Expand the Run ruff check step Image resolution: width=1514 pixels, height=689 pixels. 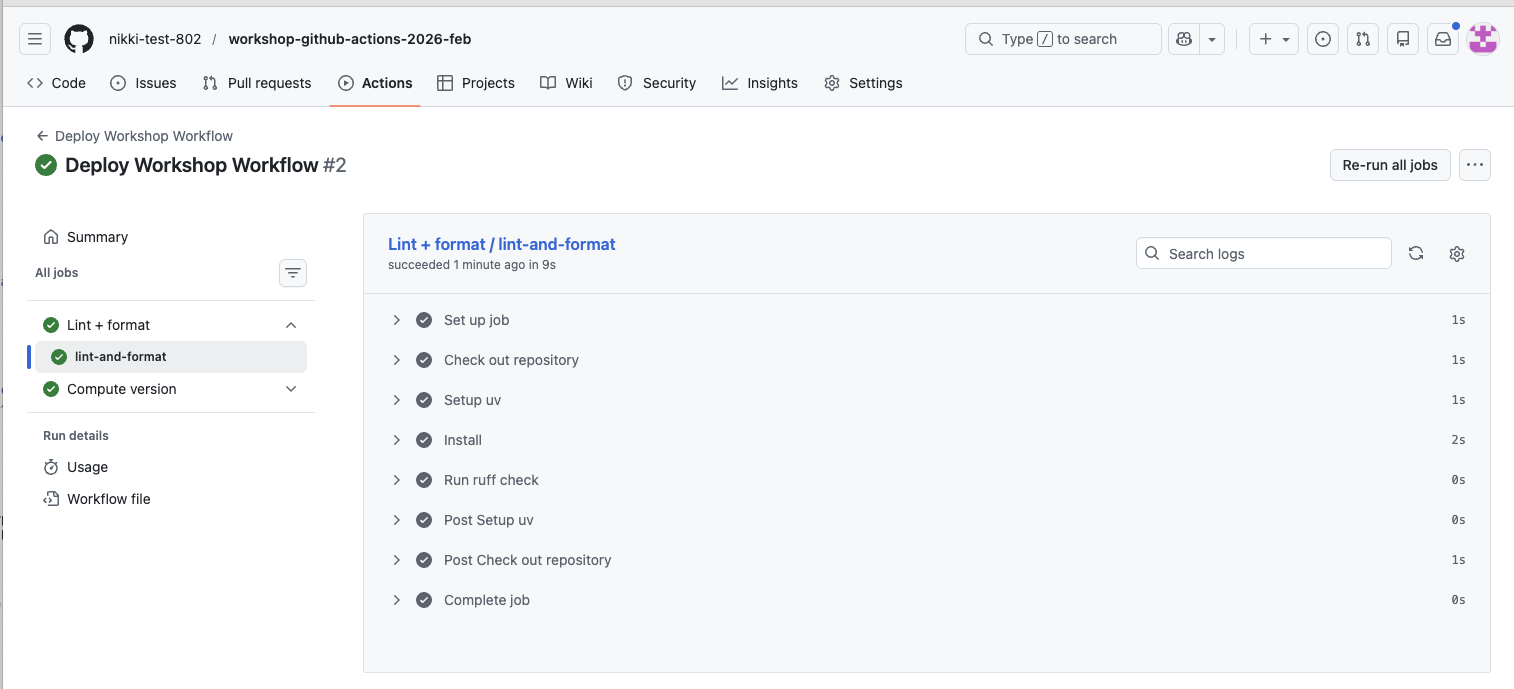point(396,479)
